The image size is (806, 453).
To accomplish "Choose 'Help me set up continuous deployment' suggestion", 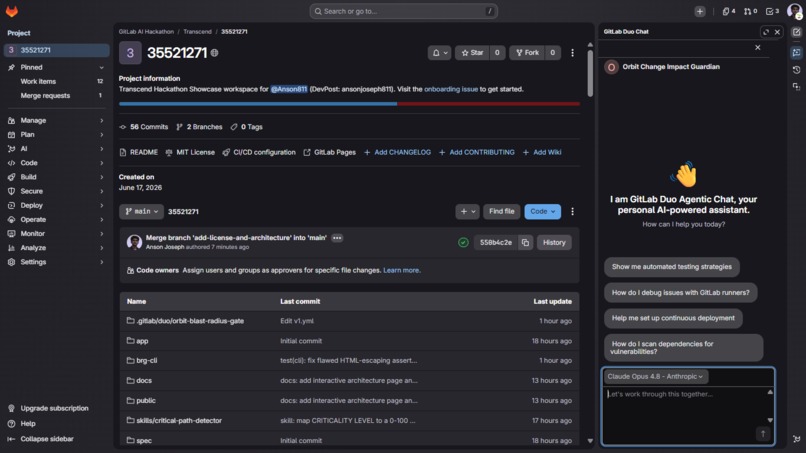I will [673, 318].
